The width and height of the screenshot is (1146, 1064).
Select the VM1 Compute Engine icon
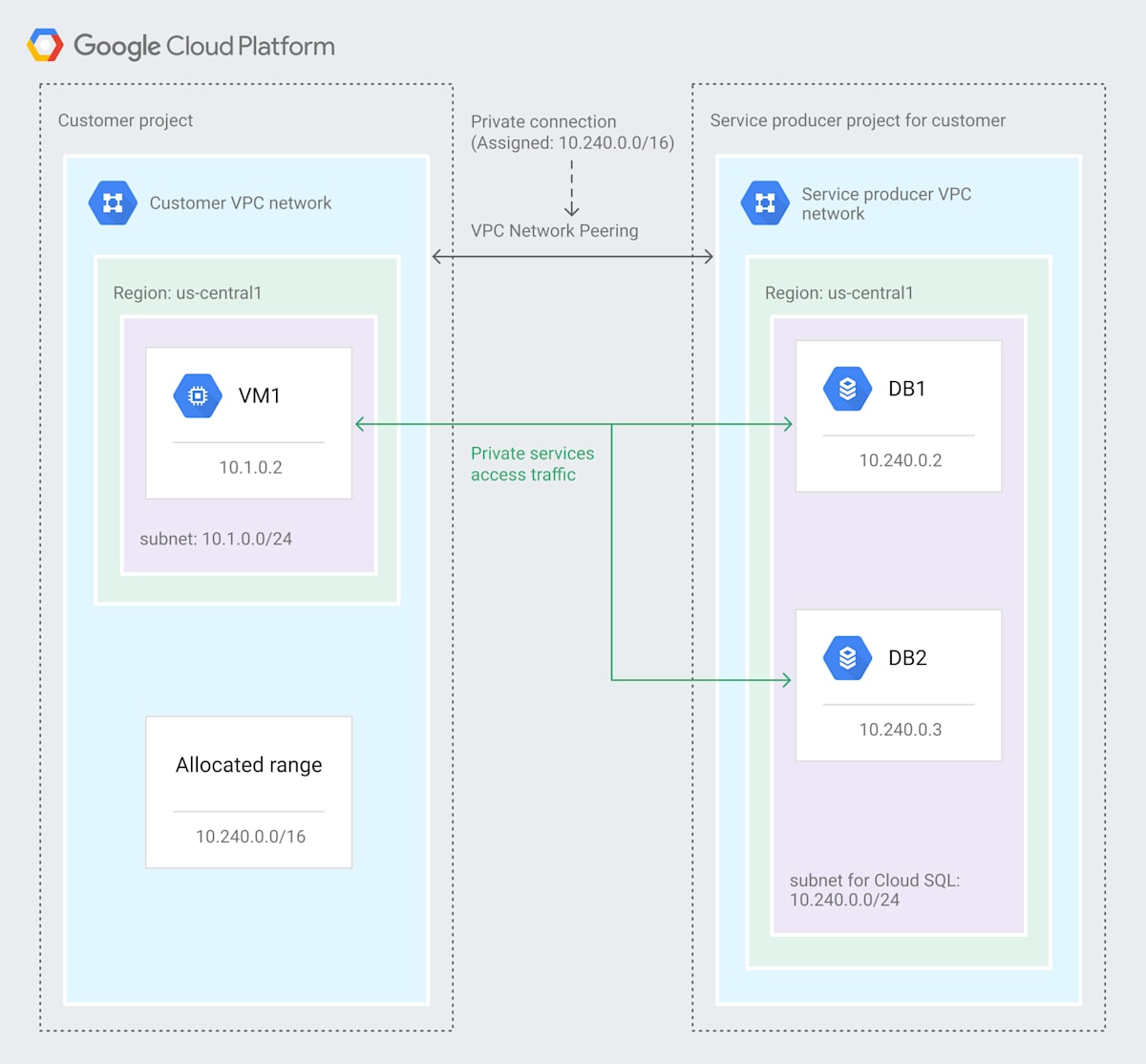point(198,395)
